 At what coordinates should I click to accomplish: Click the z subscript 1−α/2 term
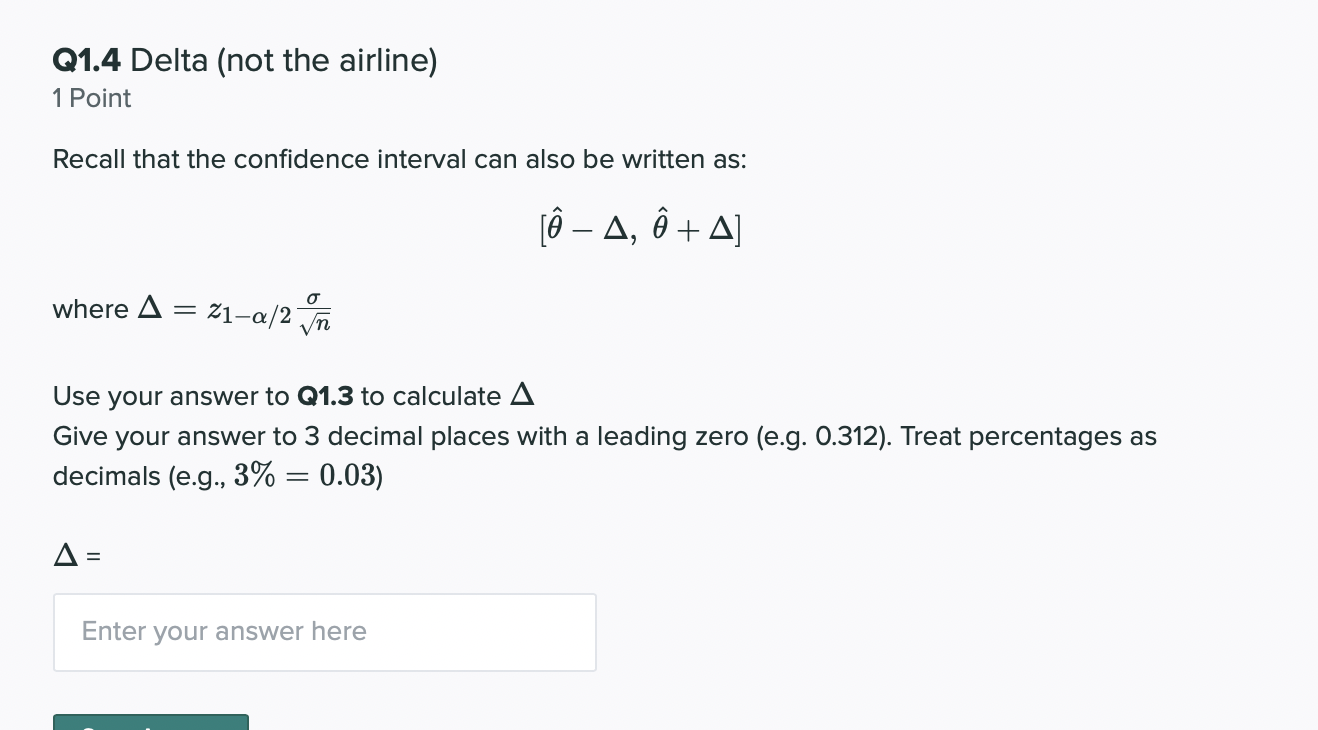[249, 313]
